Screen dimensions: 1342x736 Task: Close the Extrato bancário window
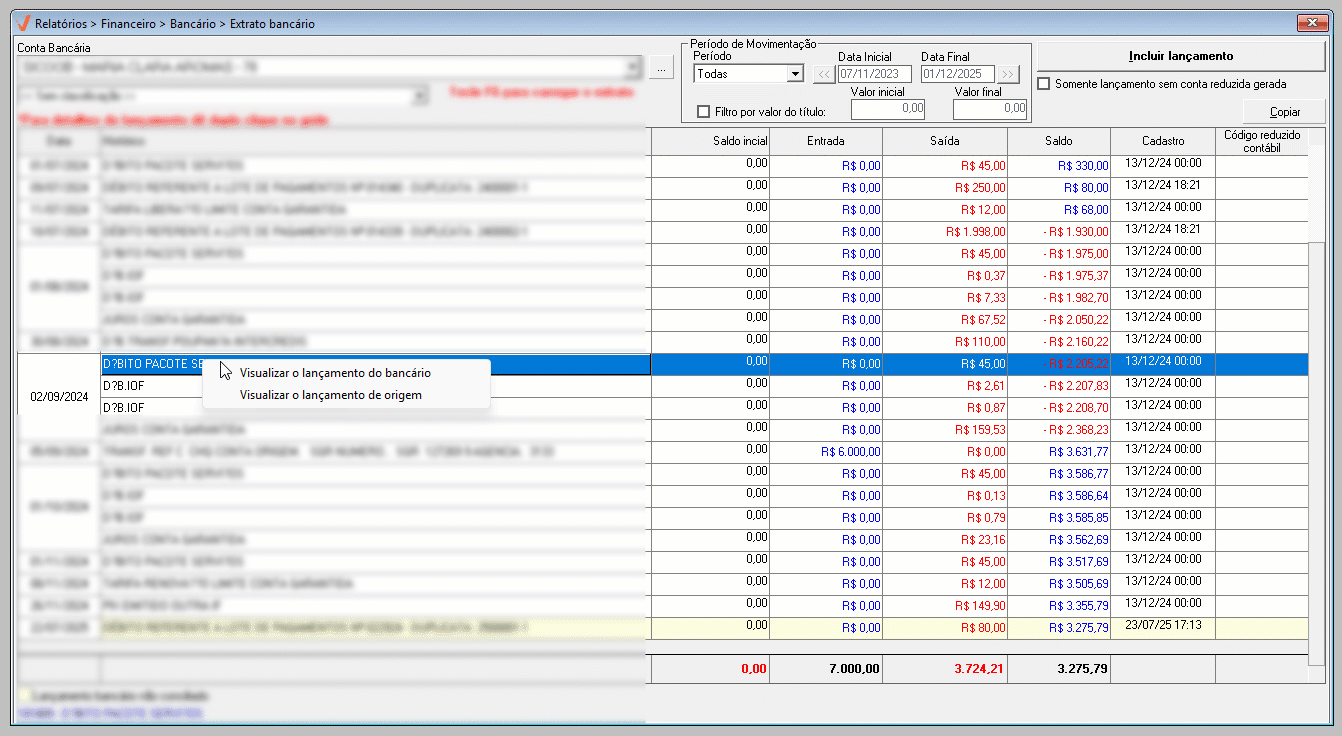[1310, 22]
